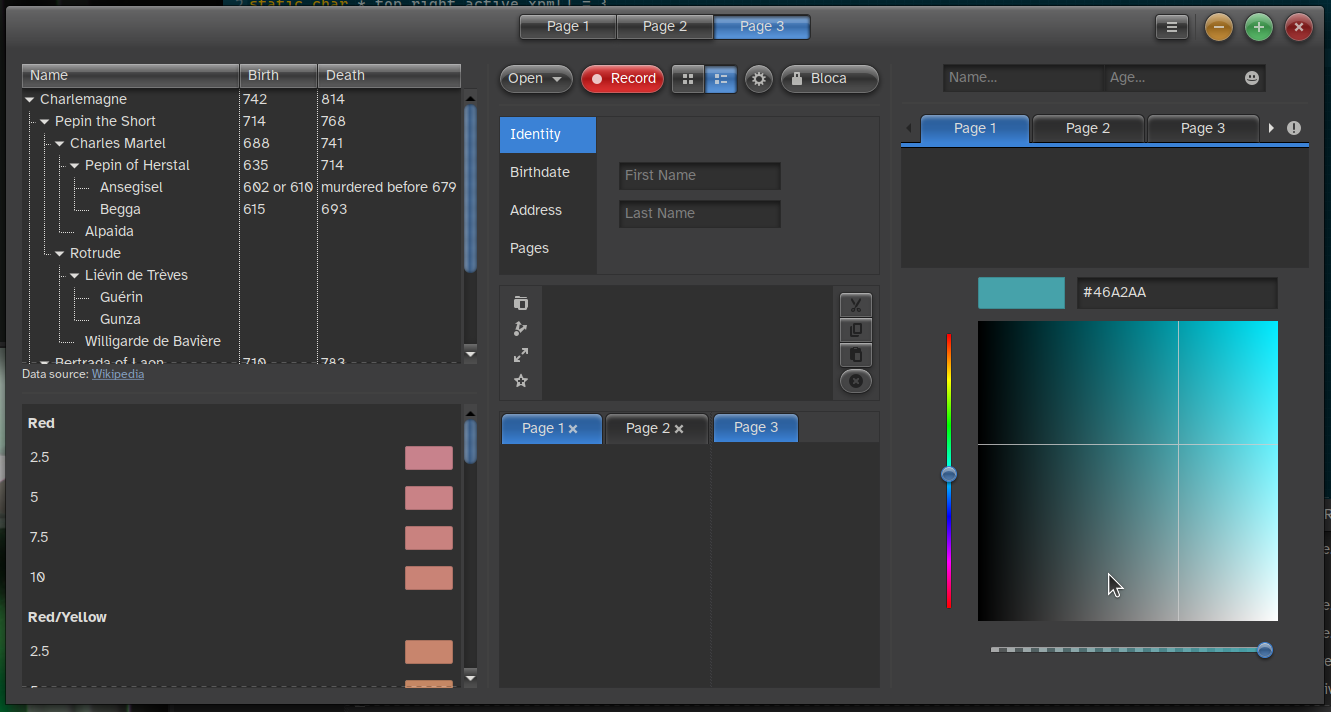The width and height of the screenshot is (1331, 712).
Task: Select Page 3 tab in bottom notebook
Action: [x=756, y=428]
